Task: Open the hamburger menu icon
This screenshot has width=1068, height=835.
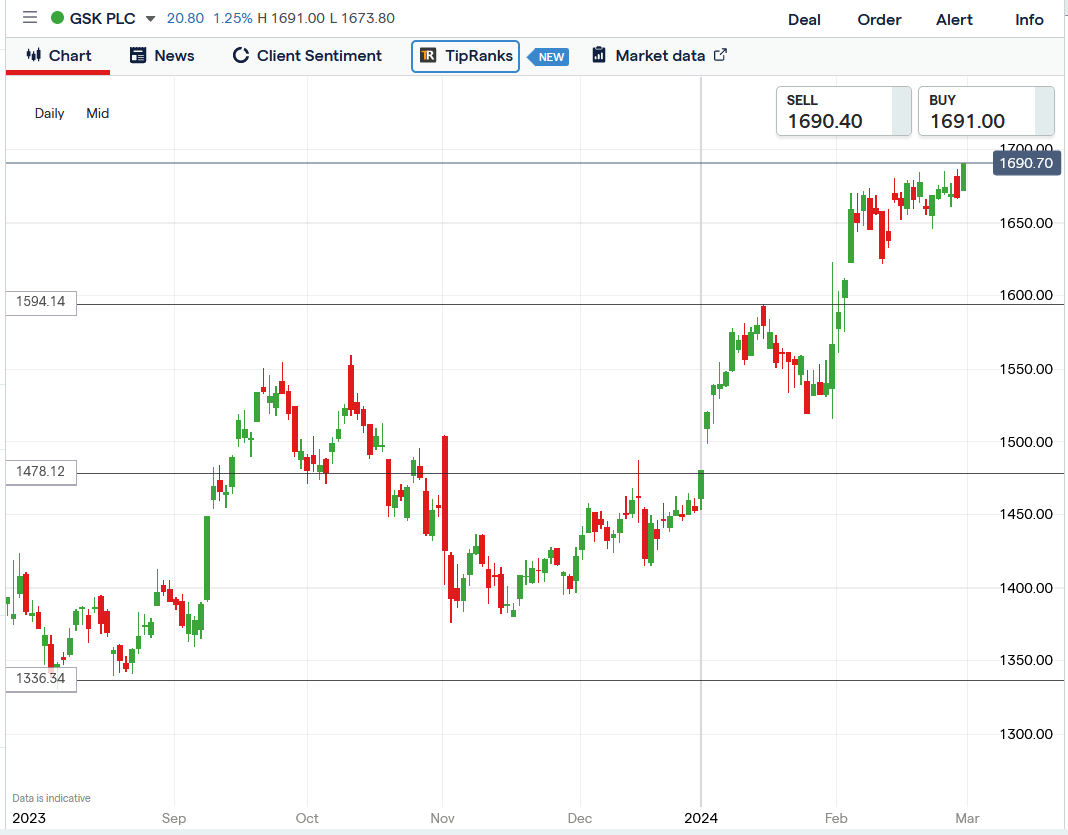Action: tap(30, 18)
